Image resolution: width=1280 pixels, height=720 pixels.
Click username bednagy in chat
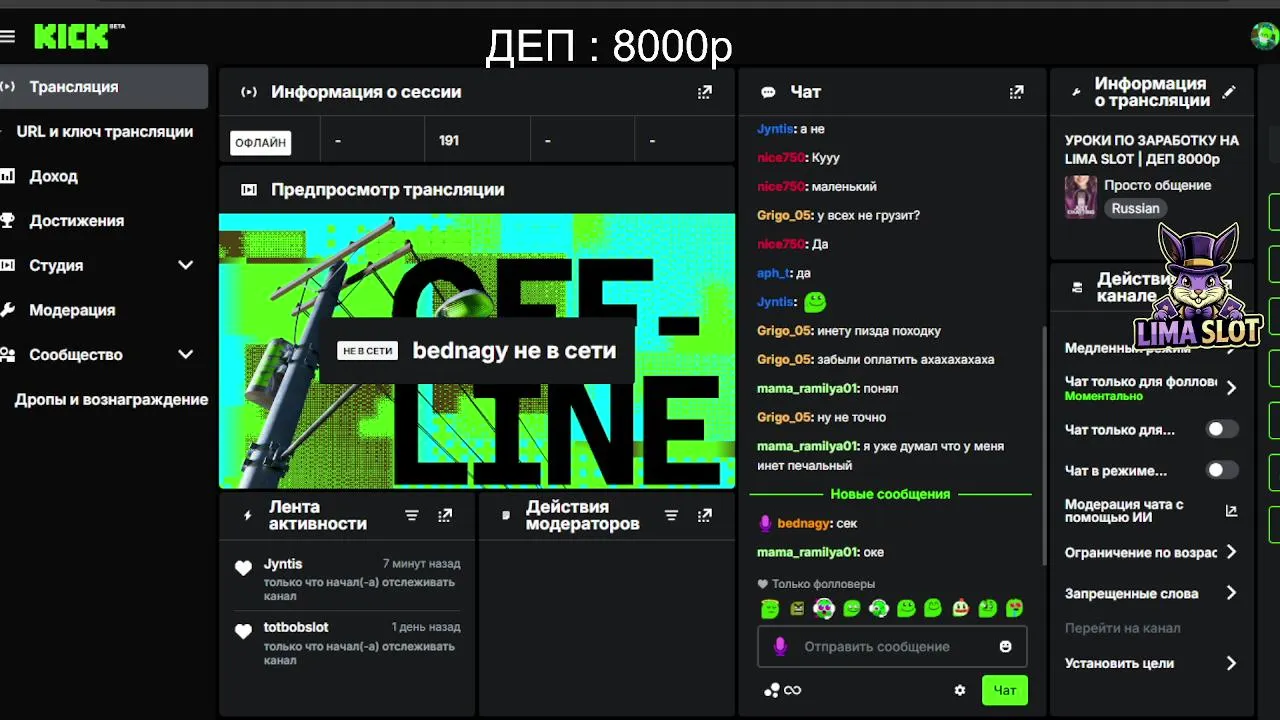(x=803, y=523)
